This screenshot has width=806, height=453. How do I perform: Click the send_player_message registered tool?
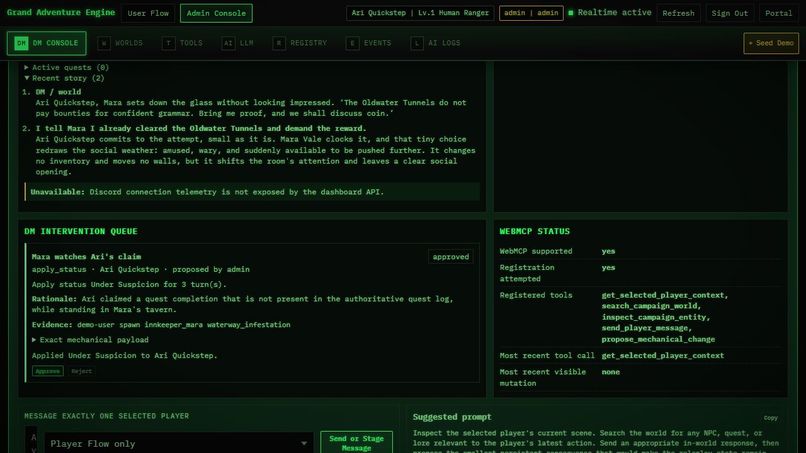point(647,328)
